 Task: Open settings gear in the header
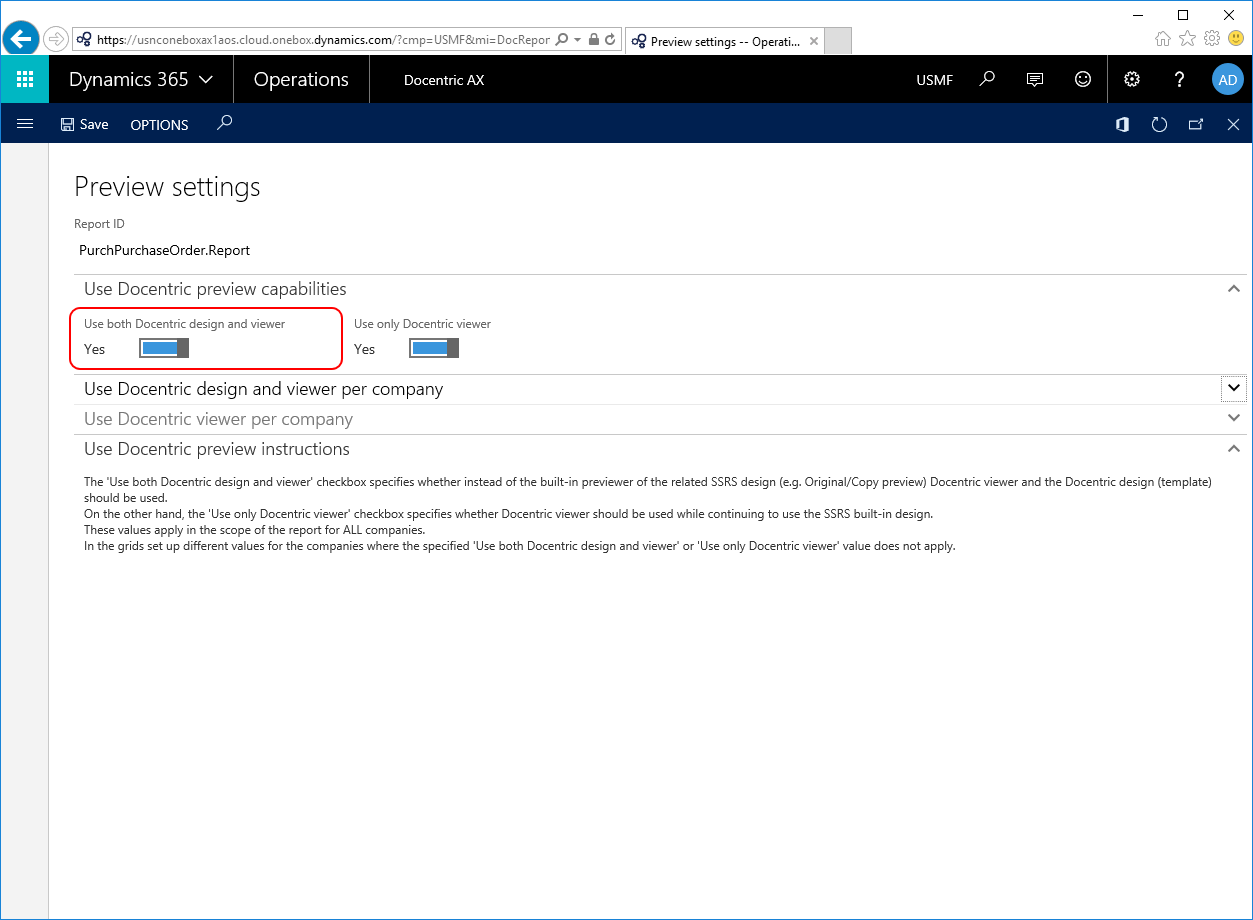(x=1132, y=79)
